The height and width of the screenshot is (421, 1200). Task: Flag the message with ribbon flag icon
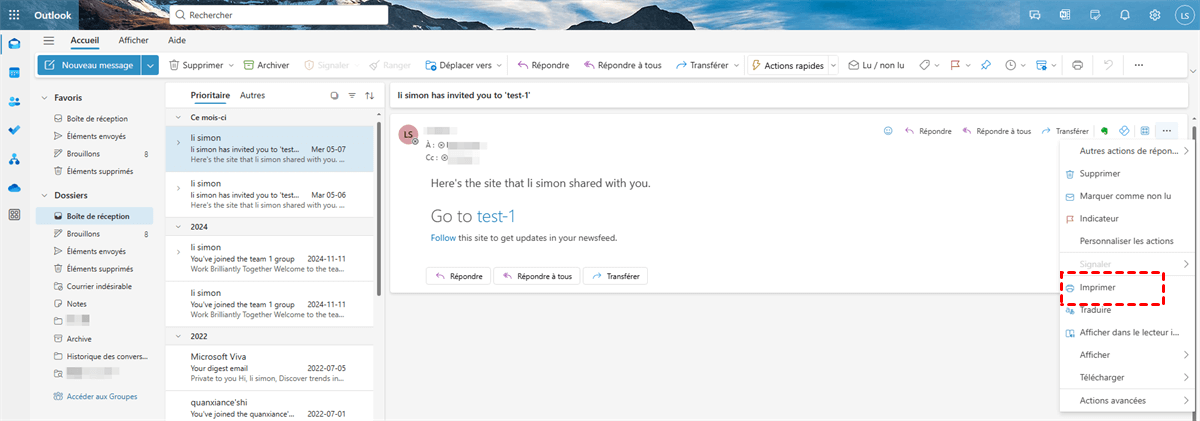tap(955, 65)
